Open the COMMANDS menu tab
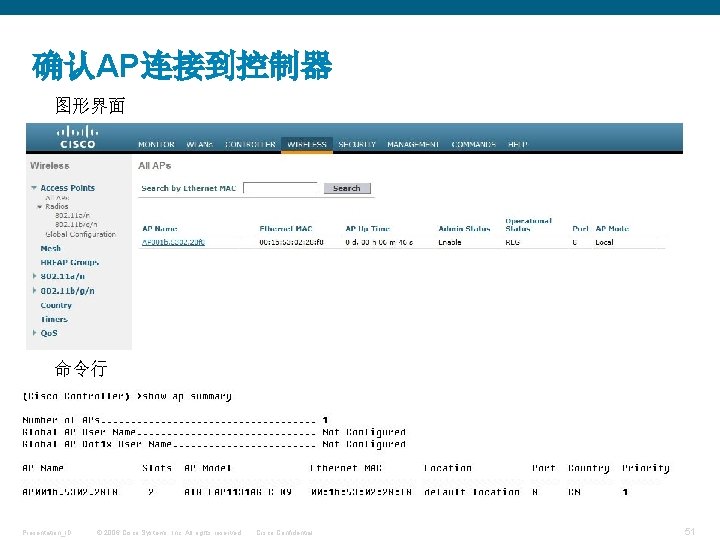Image resolution: width=720 pixels, height=540 pixels. [473, 144]
